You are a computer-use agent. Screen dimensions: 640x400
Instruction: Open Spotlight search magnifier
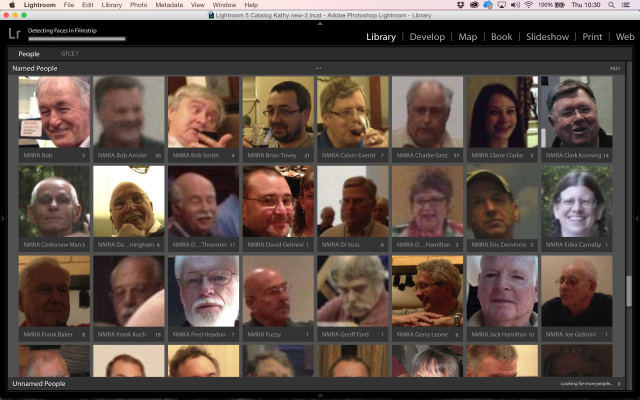coord(611,5)
